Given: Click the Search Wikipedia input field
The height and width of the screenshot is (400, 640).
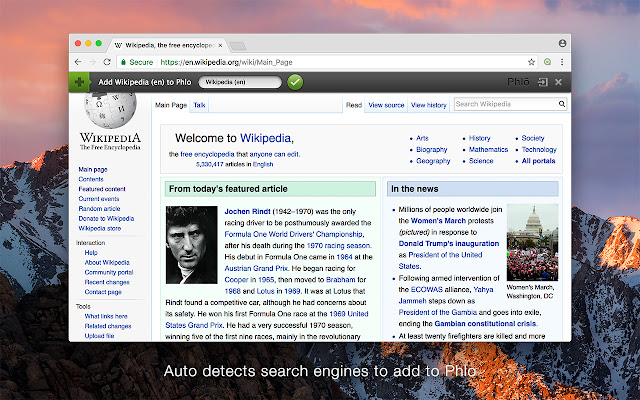Looking at the screenshot, I should 506,104.
